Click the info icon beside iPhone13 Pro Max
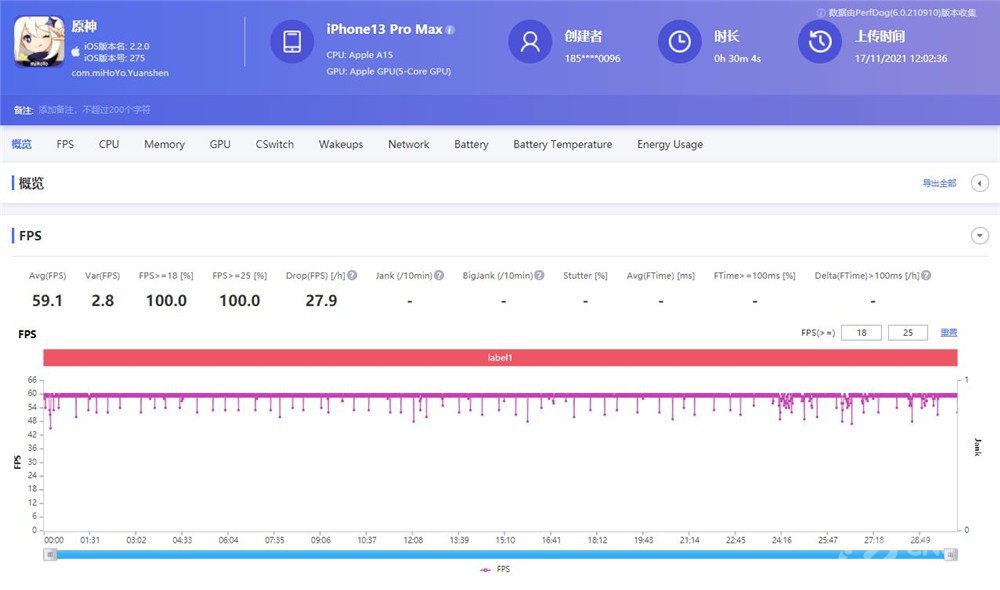This screenshot has height=590, width=1000. [x=450, y=30]
